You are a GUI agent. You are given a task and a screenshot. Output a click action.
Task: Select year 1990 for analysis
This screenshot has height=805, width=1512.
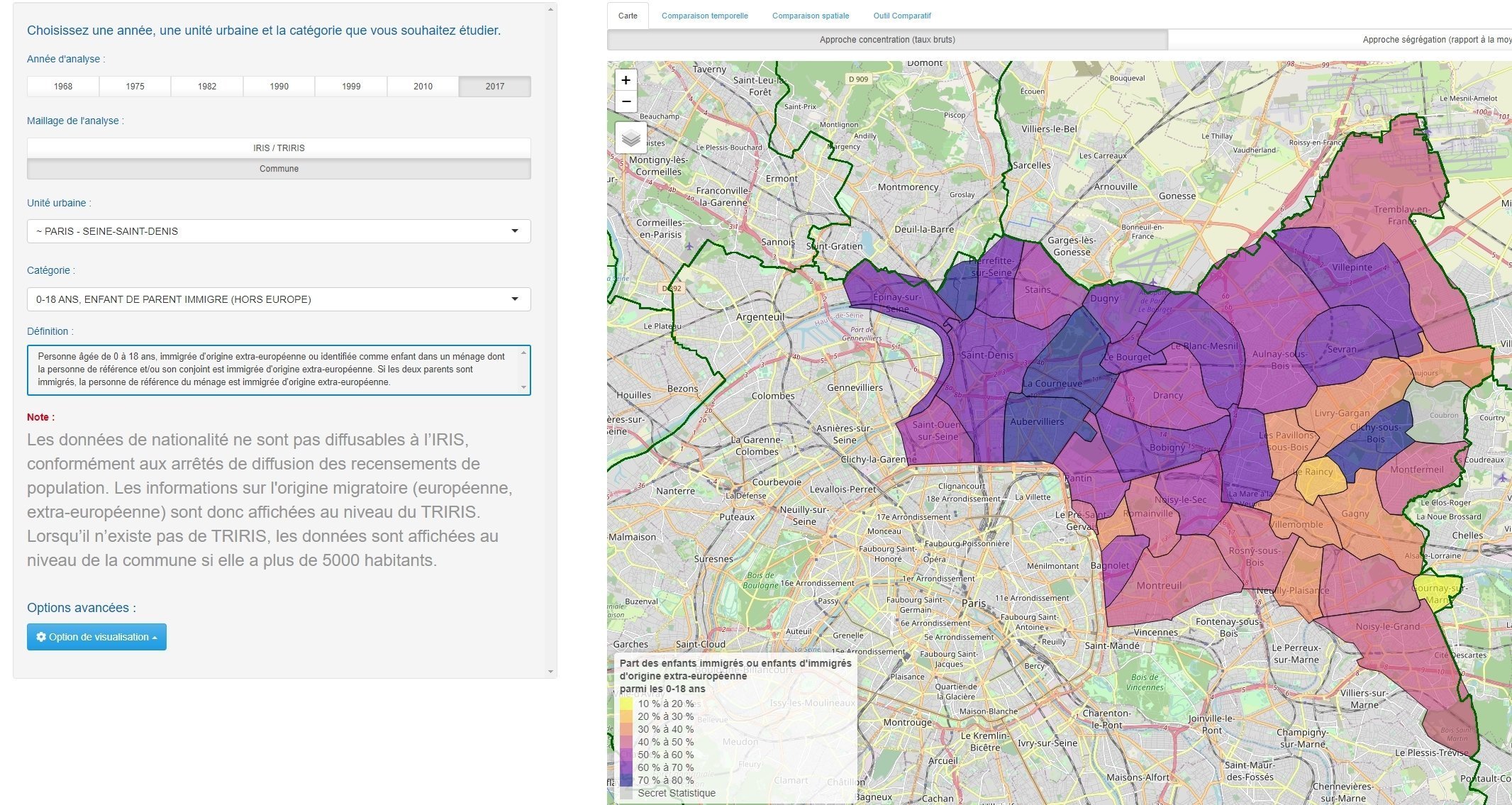pyautogui.click(x=279, y=87)
